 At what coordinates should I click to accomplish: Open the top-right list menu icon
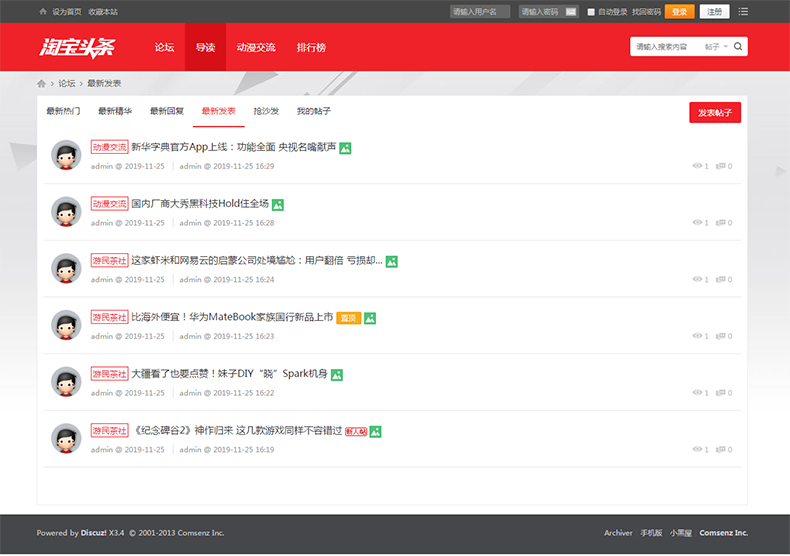coord(742,12)
